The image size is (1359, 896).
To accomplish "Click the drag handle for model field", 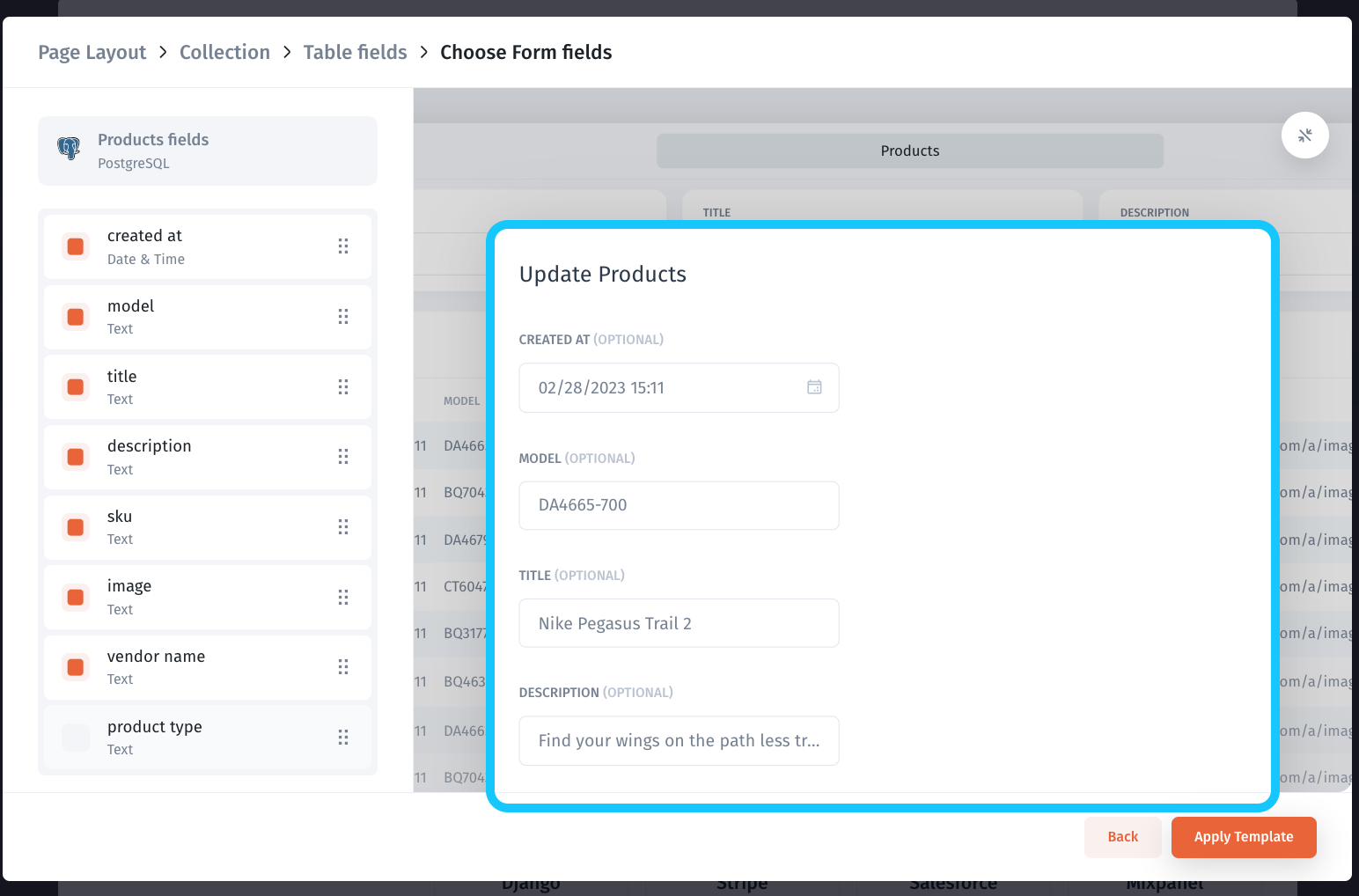I will click(x=343, y=317).
